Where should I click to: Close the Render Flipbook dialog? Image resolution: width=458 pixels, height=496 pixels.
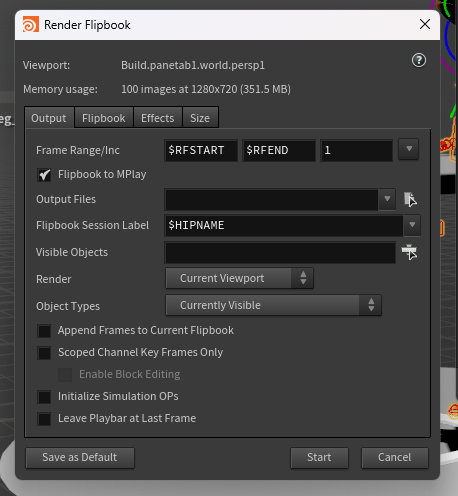(425, 24)
